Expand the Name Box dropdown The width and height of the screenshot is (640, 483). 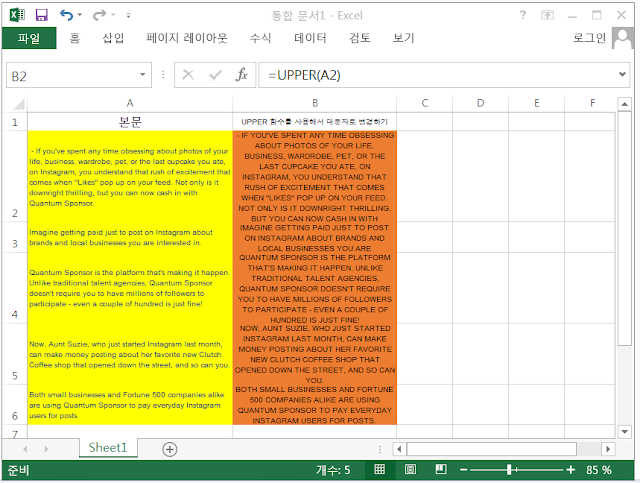point(142,75)
